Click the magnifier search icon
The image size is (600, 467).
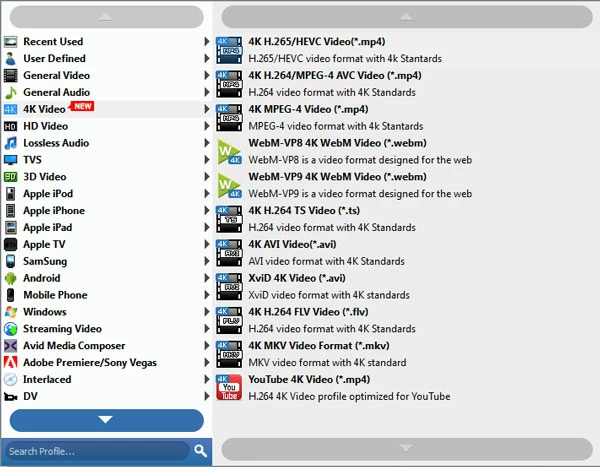[200, 451]
